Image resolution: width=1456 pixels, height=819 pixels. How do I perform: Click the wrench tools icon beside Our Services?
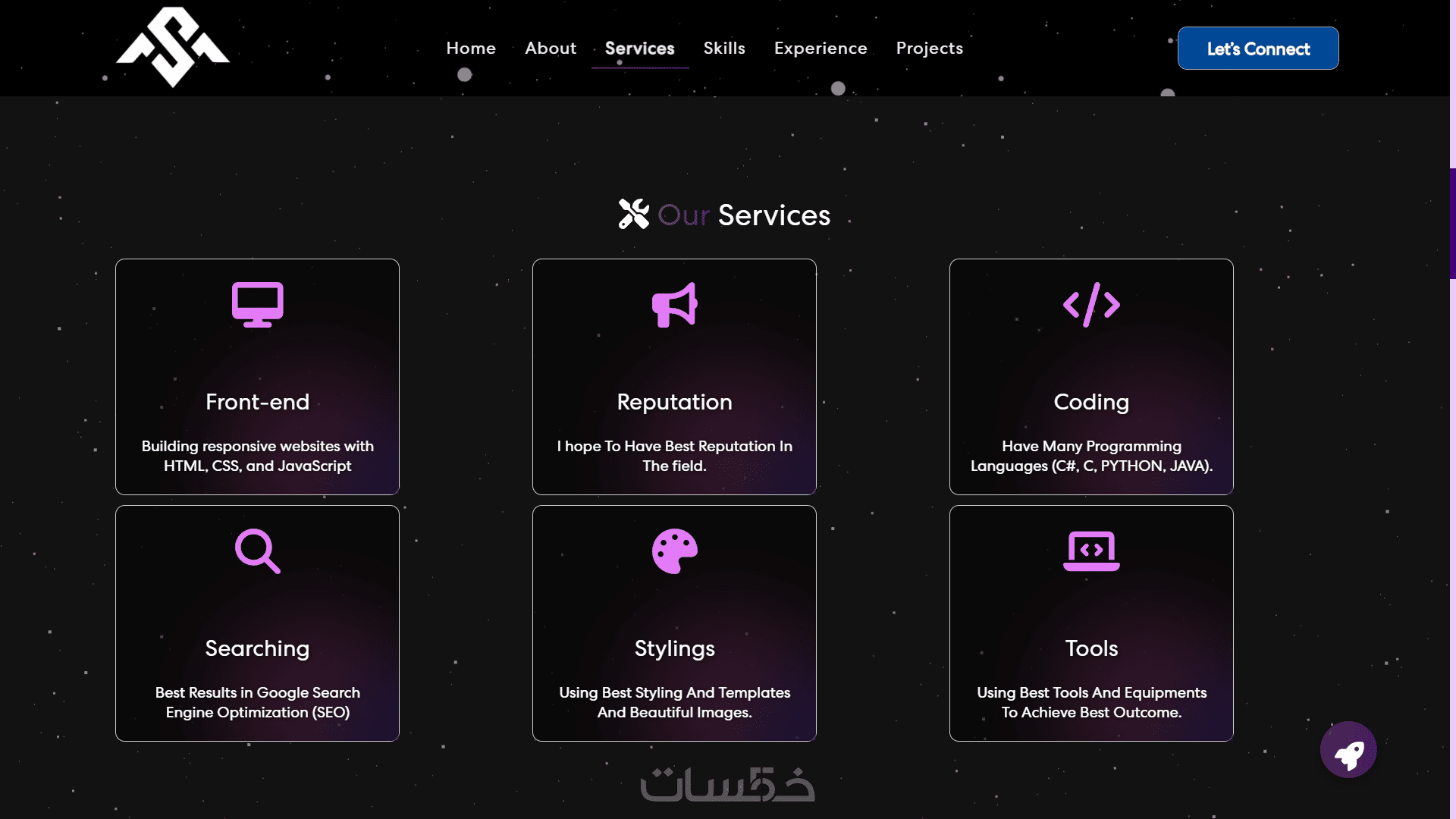634,215
